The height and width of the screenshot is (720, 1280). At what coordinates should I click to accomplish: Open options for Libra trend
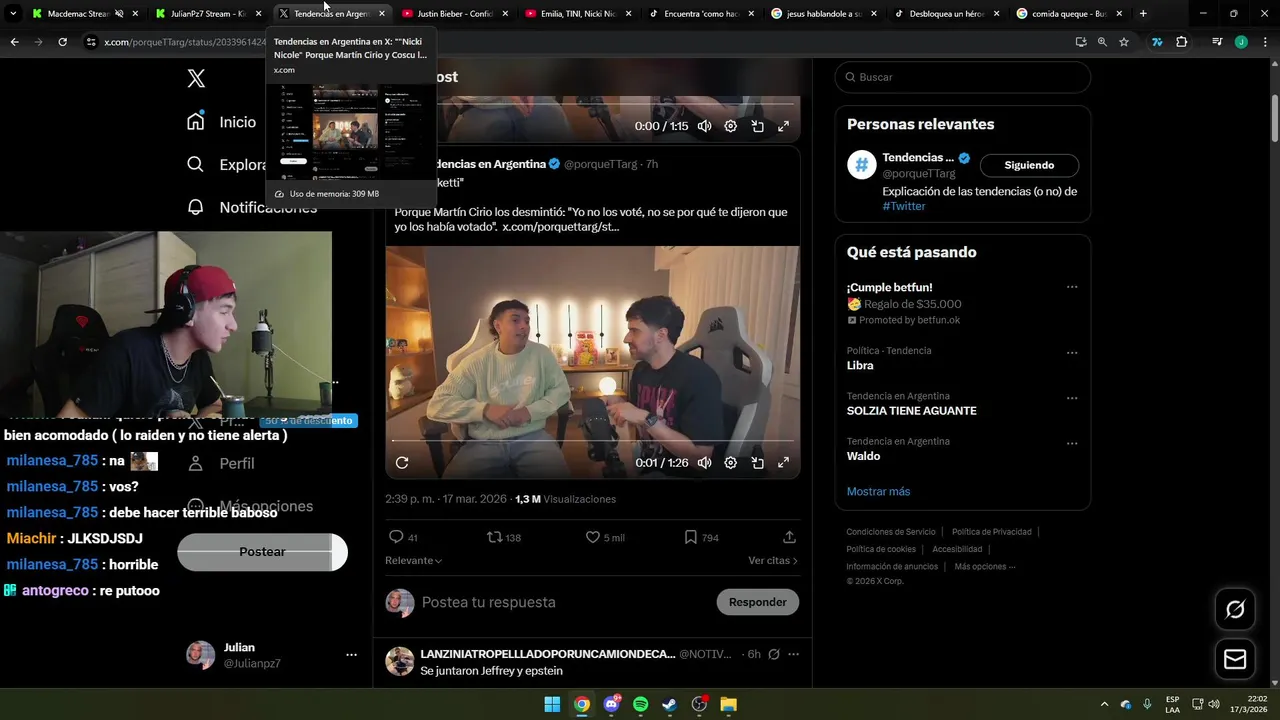click(x=1072, y=353)
